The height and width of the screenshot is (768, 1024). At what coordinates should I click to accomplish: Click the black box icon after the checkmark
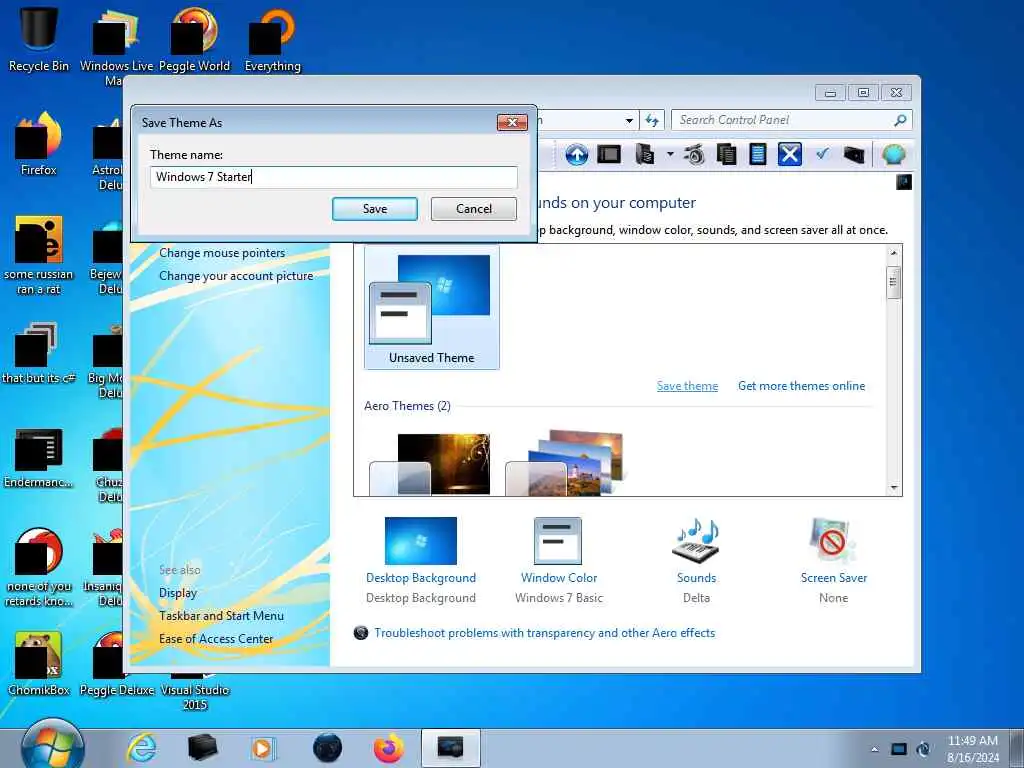point(854,155)
